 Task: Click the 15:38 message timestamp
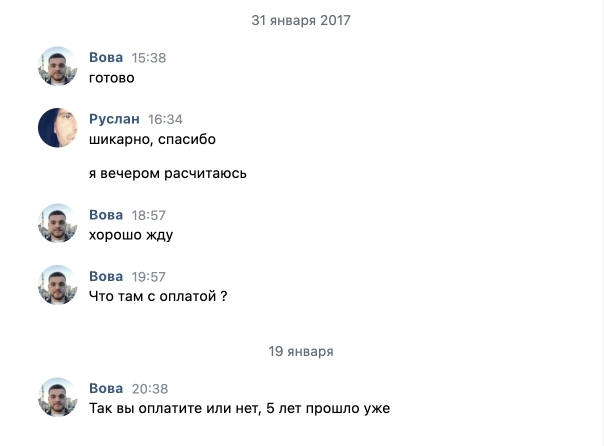tap(149, 58)
